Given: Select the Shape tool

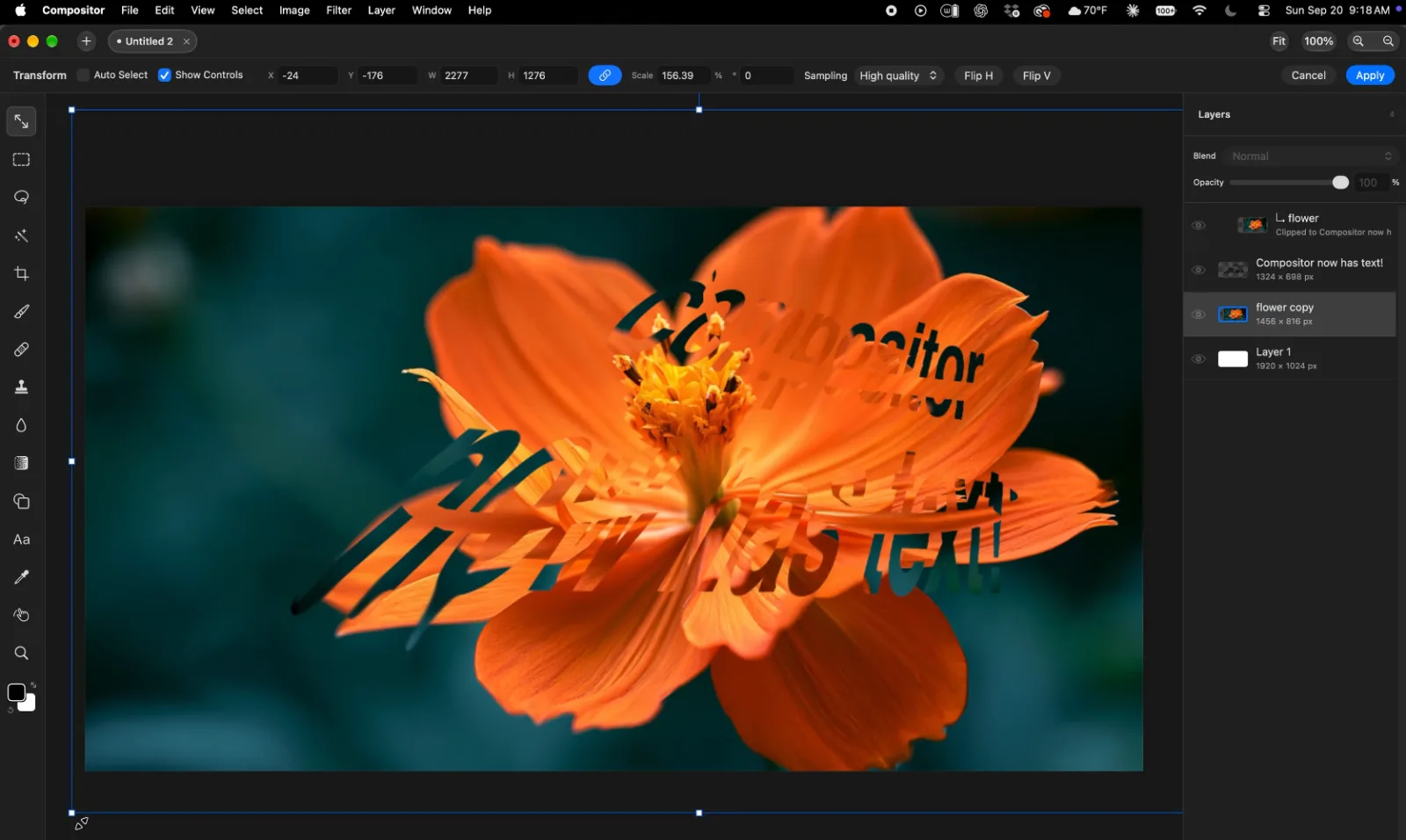Looking at the screenshot, I should click(21, 502).
